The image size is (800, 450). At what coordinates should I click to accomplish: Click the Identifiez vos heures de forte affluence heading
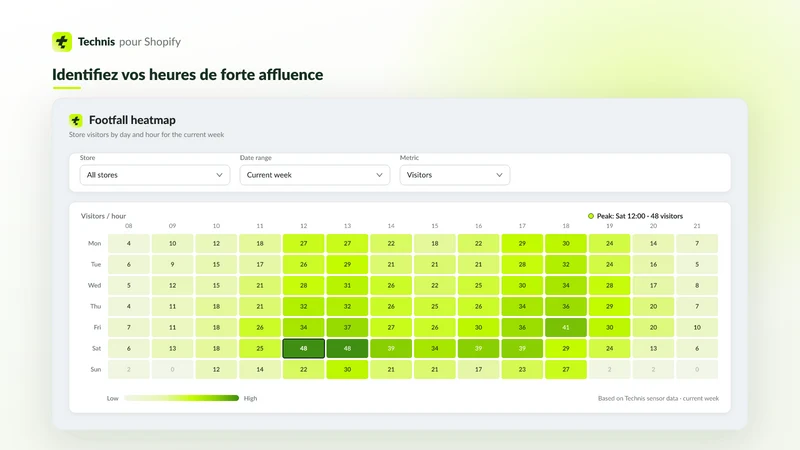click(x=188, y=74)
